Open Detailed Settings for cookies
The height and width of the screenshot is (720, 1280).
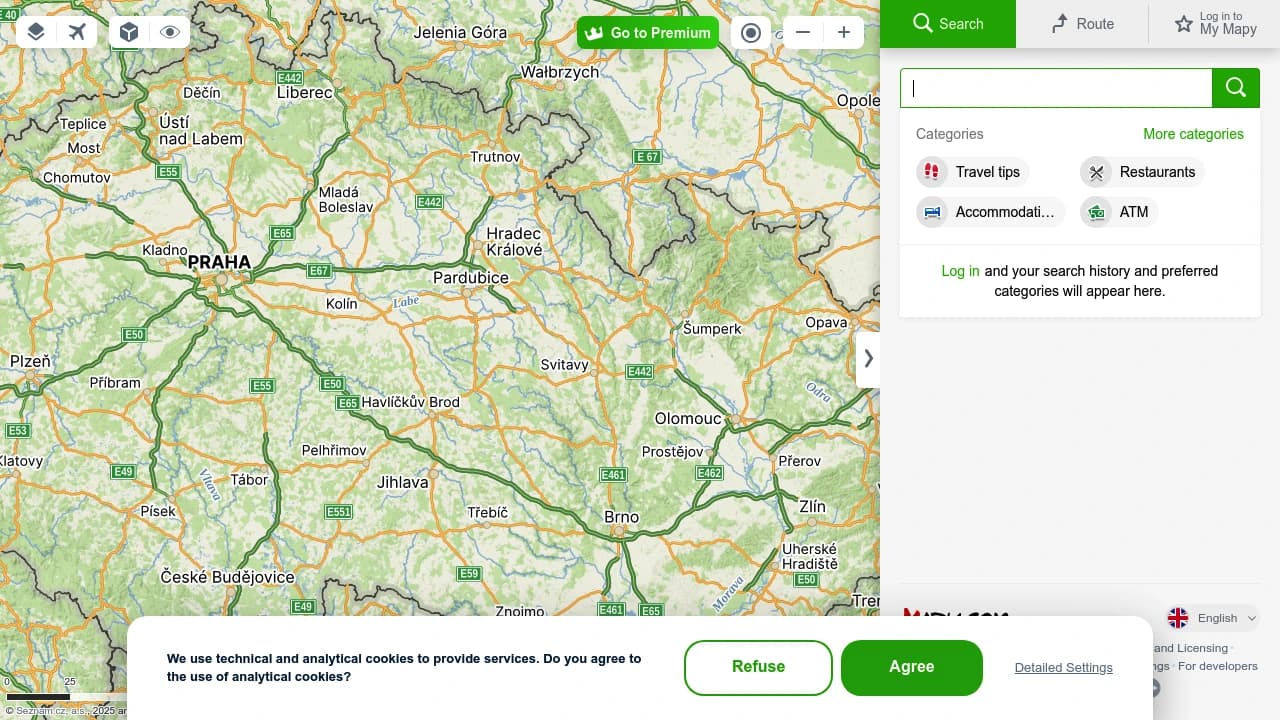click(1063, 668)
